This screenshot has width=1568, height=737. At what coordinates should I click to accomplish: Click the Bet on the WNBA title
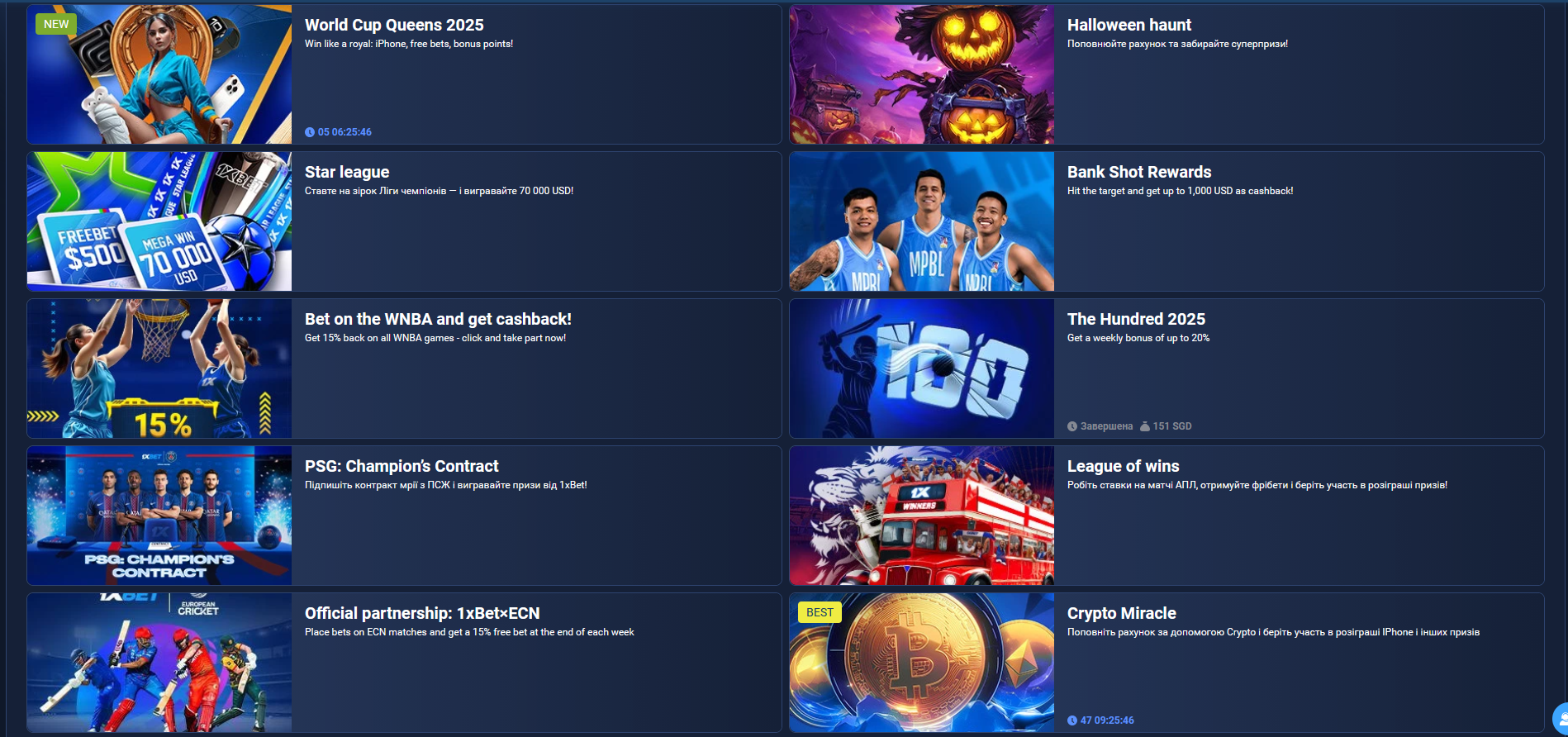[x=438, y=319]
